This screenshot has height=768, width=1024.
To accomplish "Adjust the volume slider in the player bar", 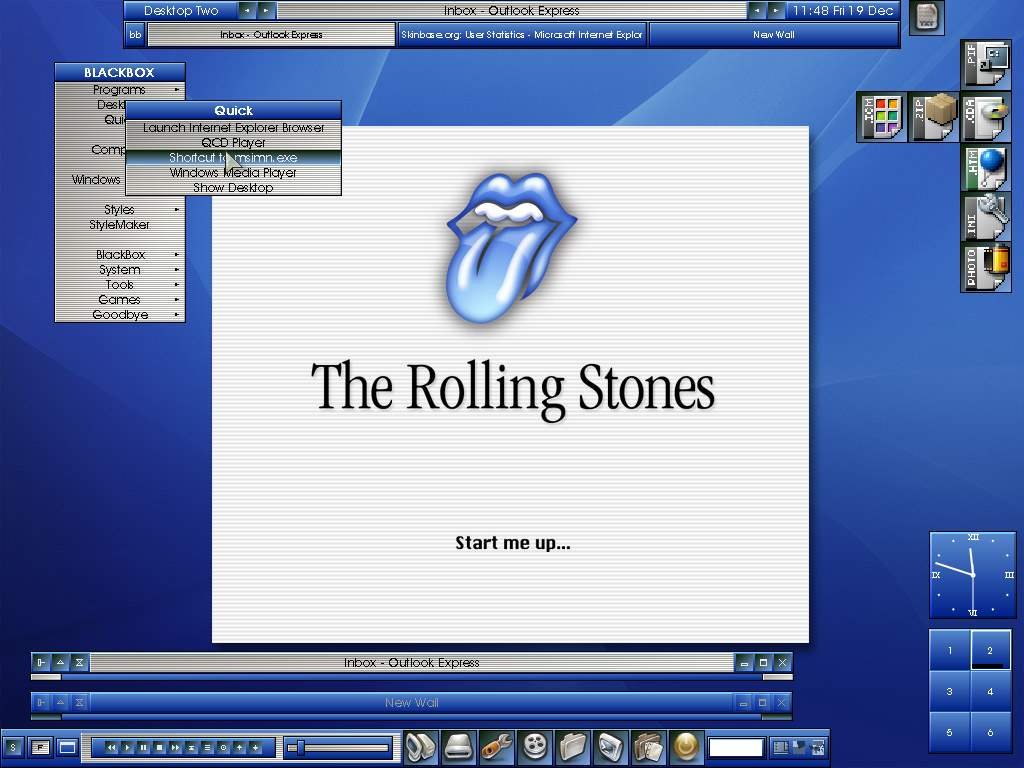I will (339, 747).
